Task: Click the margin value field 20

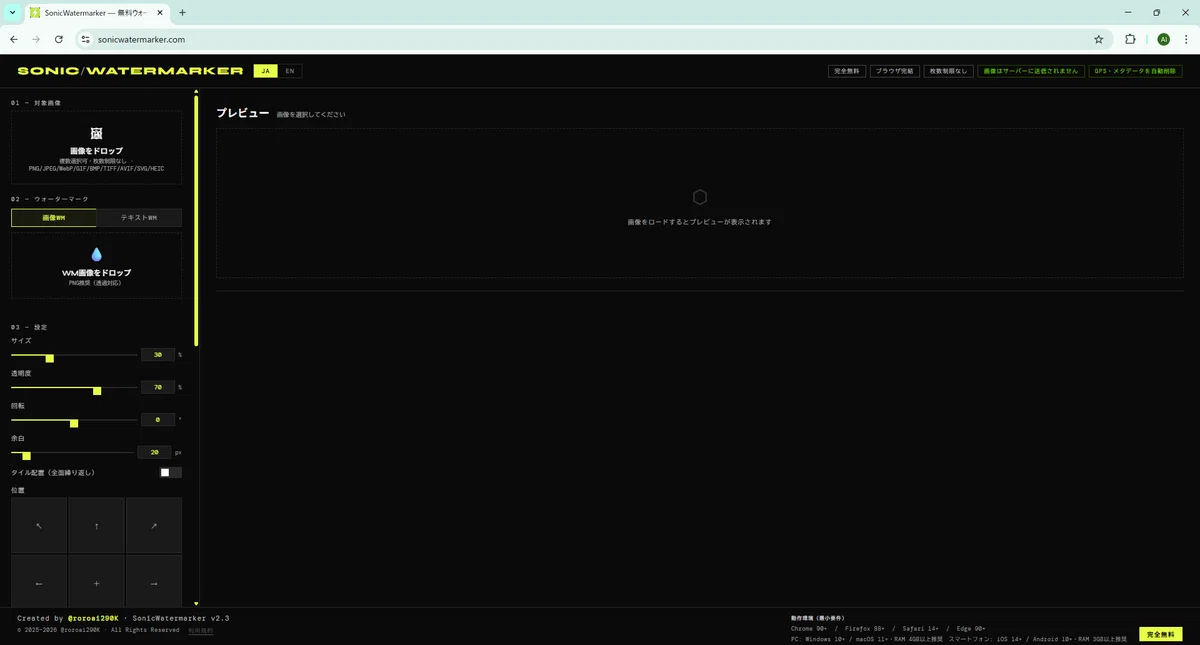Action: [x=154, y=452]
